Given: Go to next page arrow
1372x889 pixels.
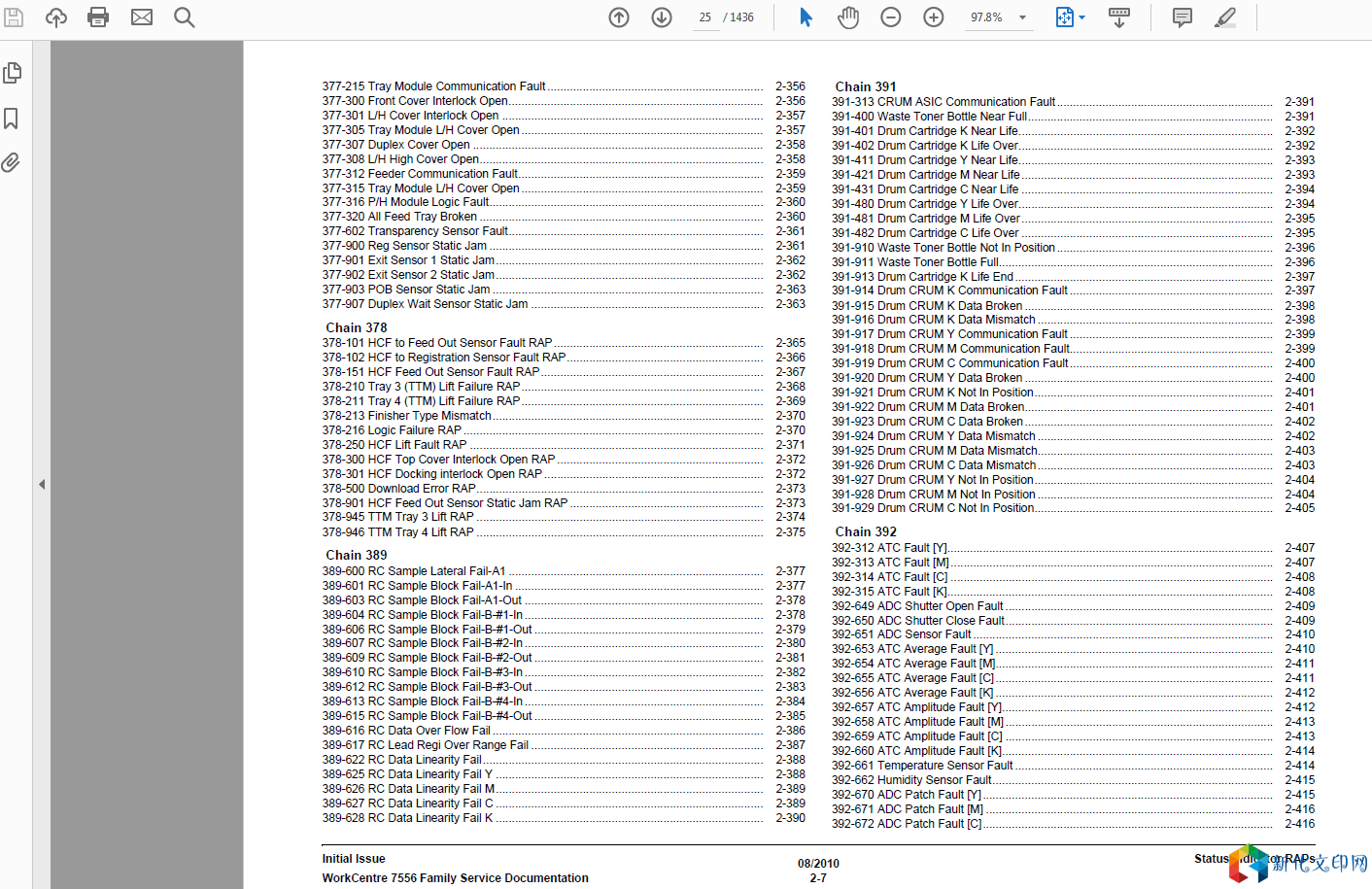Looking at the screenshot, I should click(662, 17).
